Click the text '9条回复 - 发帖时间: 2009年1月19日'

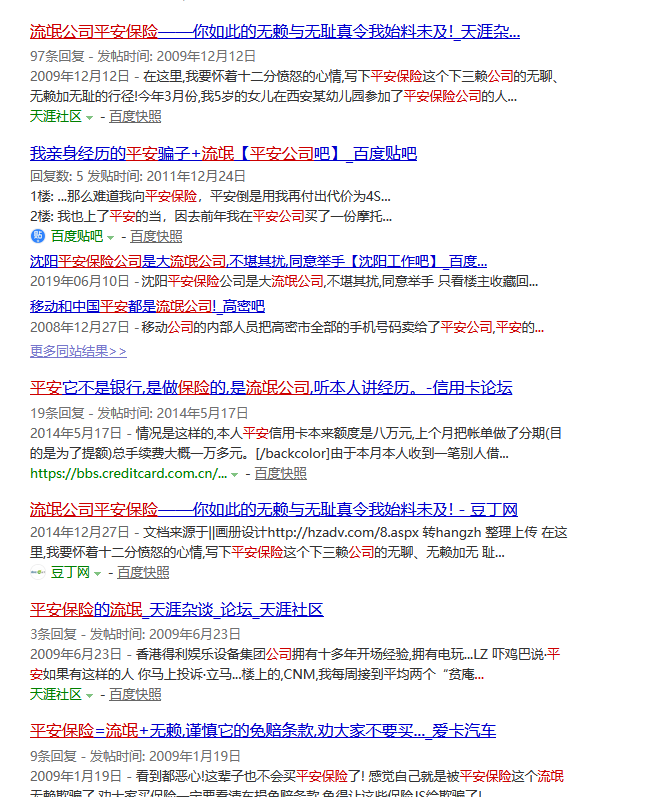pyautogui.click(x=135, y=756)
